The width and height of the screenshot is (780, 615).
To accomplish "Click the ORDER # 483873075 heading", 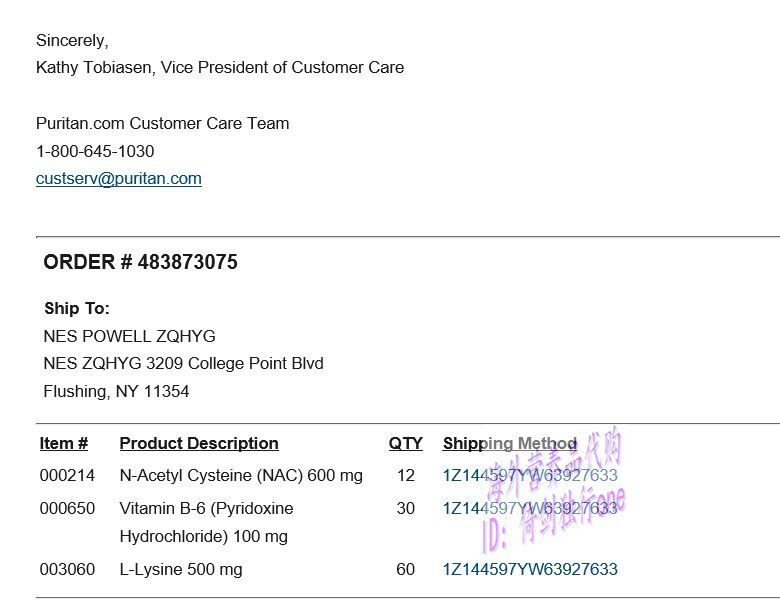I will point(140,262).
